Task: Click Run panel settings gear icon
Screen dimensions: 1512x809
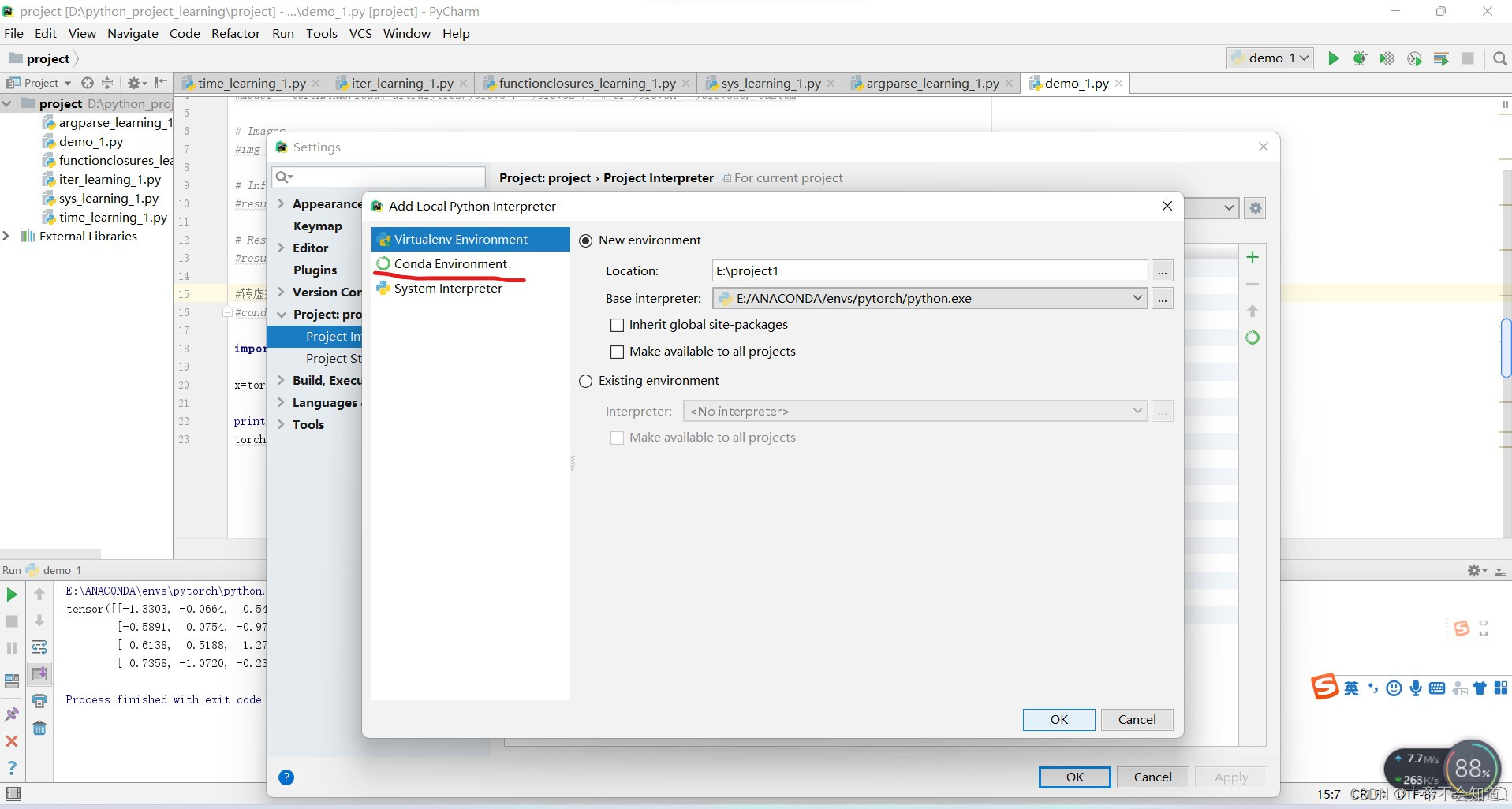Action: point(1476,570)
